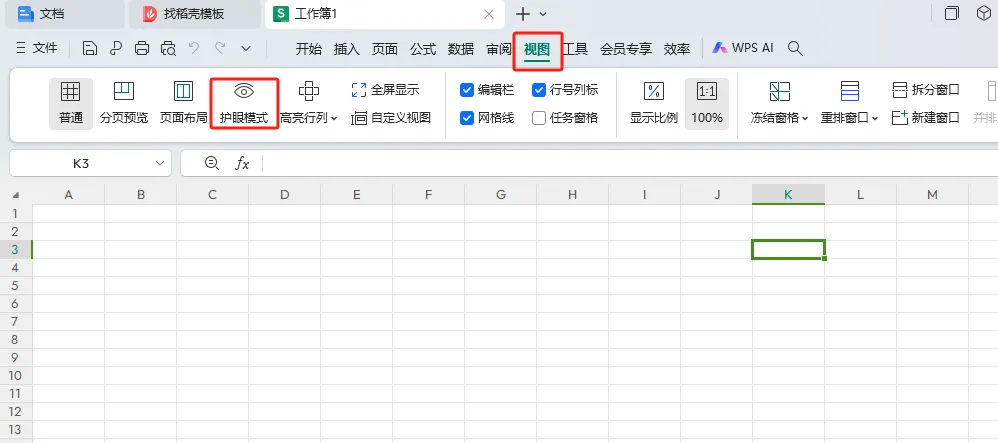The image size is (998, 443).
Task: Click the redo arrow icon
Action: pyautogui.click(x=220, y=48)
